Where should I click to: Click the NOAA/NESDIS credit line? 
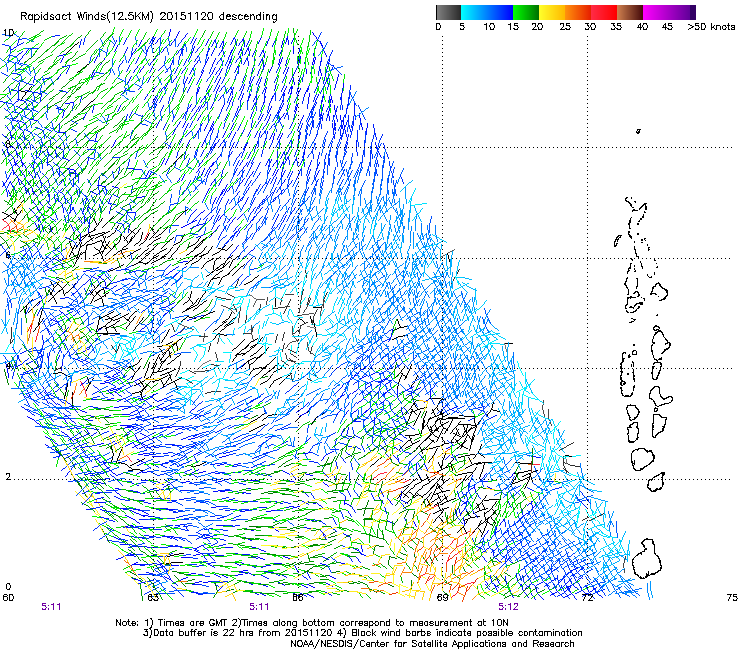pyautogui.click(x=432, y=644)
